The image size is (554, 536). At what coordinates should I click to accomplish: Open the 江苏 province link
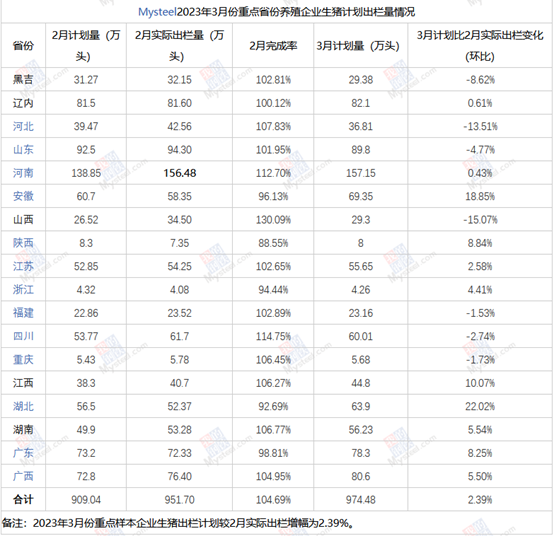click(x=23, y=266)
